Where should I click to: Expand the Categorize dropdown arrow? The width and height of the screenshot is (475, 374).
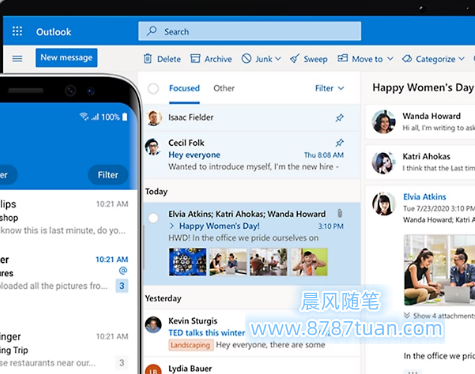click(x=462, y=59)
